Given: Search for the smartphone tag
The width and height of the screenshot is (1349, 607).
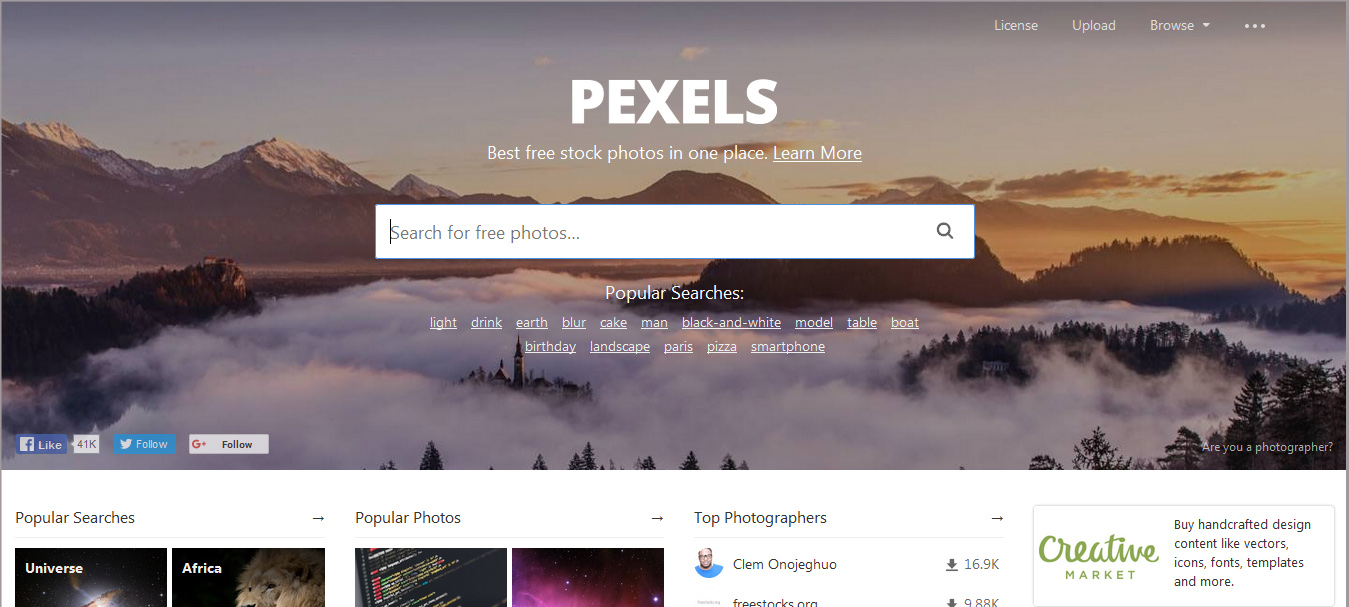Looking at the screenshot, I should pos(788,346).
